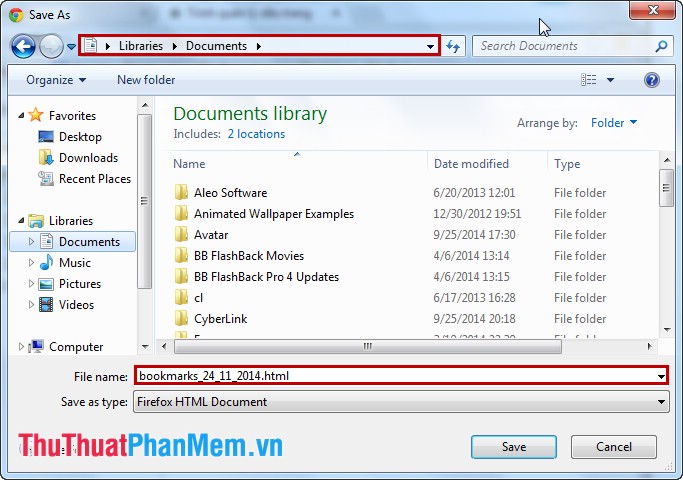Viewport: 683px width, 480px height.
Task: Click the Change your view icon
Action: coord(589,80)
